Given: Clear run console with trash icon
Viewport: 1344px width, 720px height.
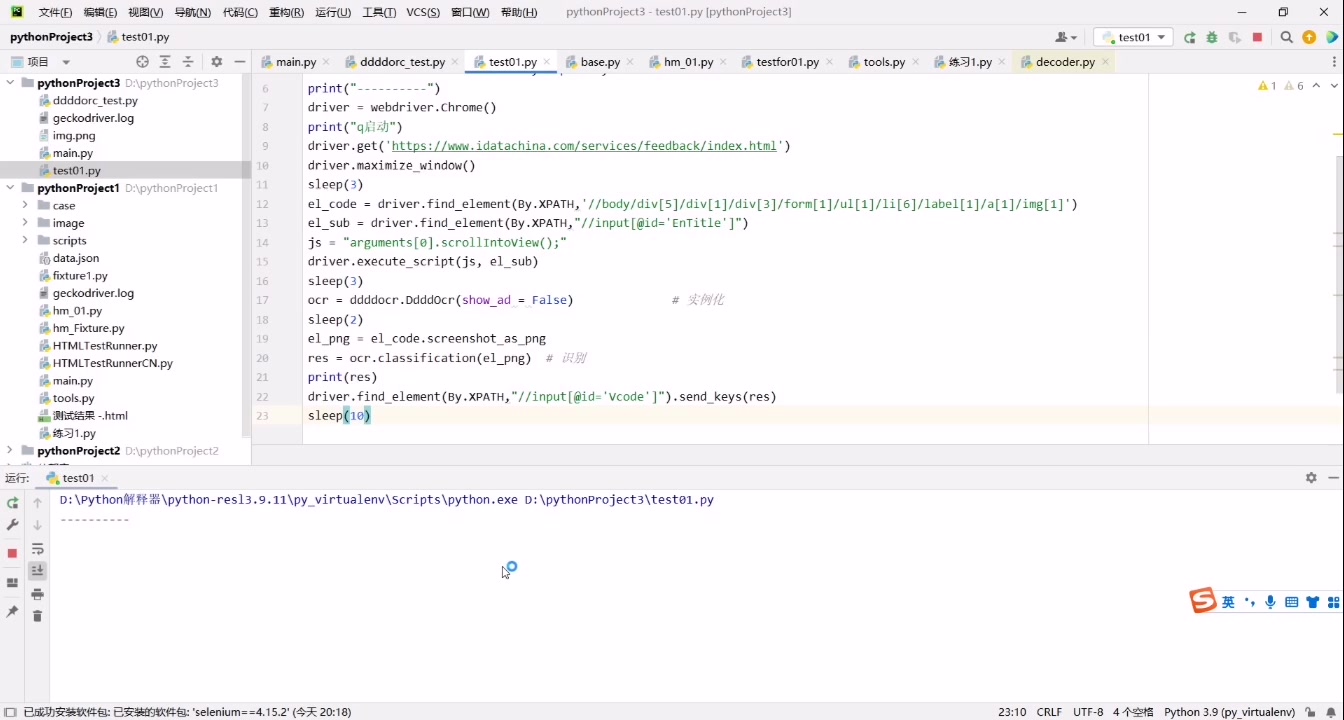Looking at the screenshot, I should (x=37, y=616).
